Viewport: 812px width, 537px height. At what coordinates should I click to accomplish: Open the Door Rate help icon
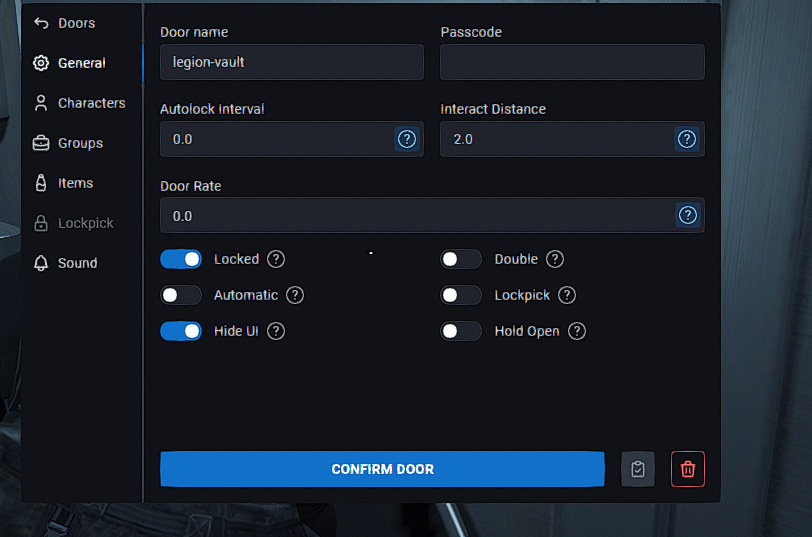687,215
